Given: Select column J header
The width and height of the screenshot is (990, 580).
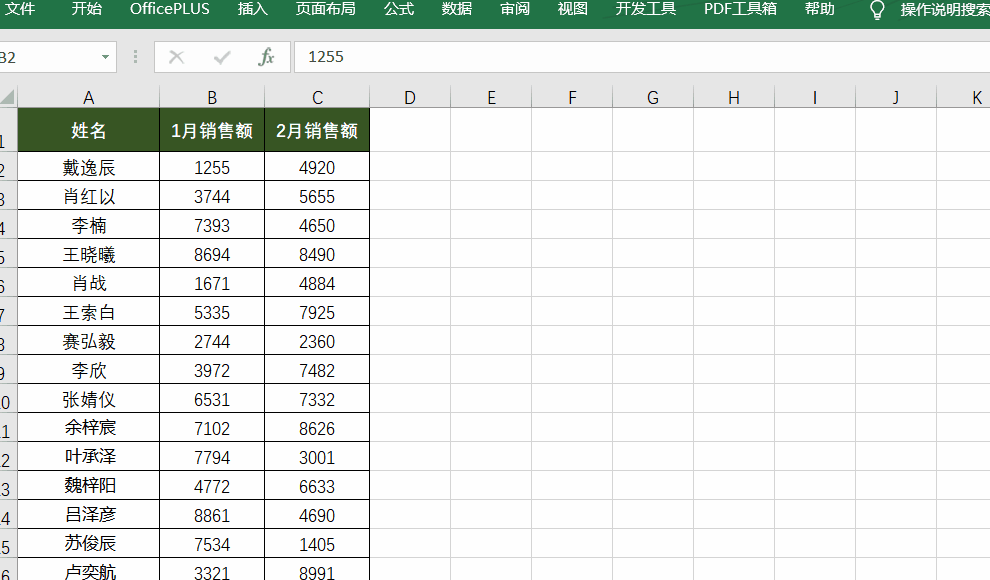Looking at the screenshot, I should 895,98.
